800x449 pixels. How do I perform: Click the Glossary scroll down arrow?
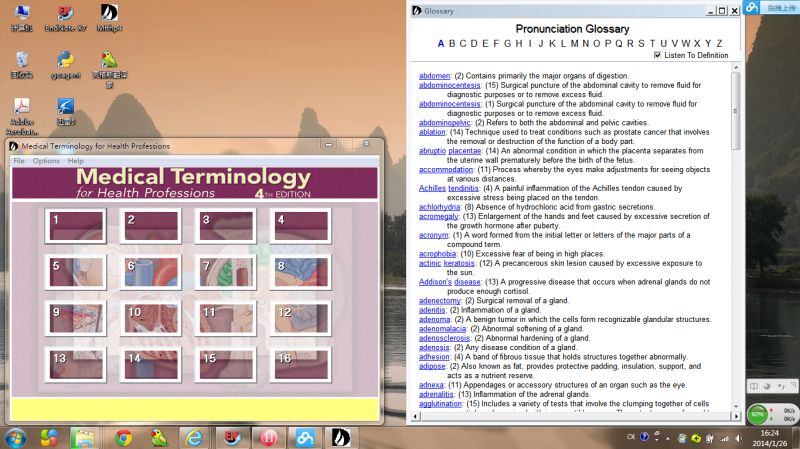[736, 406]
